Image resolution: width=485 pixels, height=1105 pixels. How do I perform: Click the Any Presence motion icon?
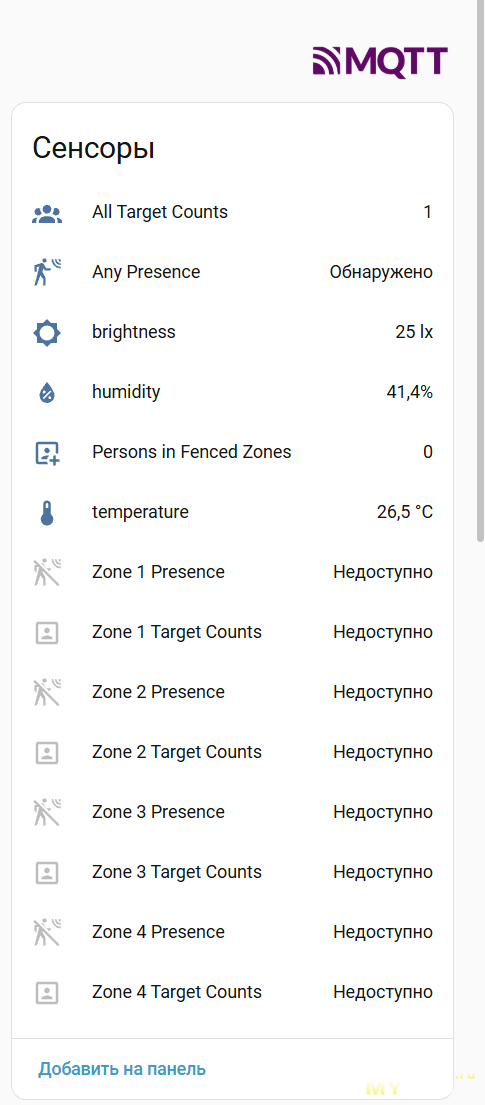[47, 272]
